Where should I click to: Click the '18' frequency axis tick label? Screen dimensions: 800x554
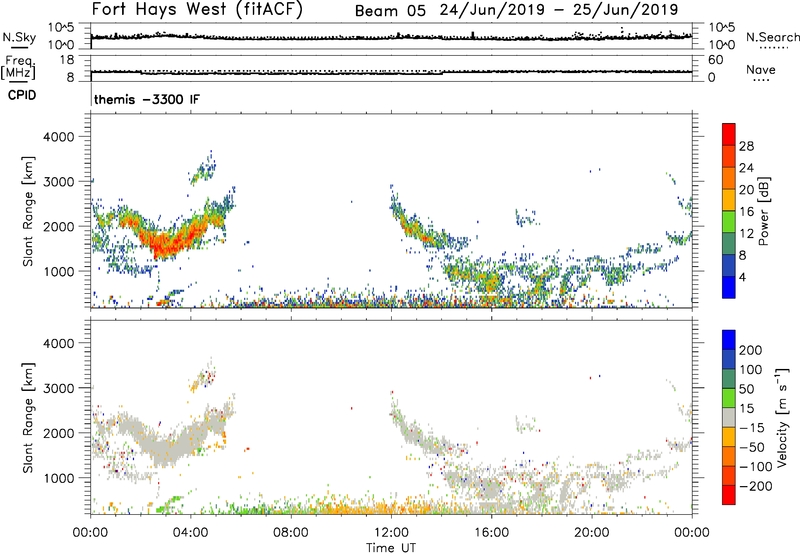pyautogui.click(x=67, y=59)
